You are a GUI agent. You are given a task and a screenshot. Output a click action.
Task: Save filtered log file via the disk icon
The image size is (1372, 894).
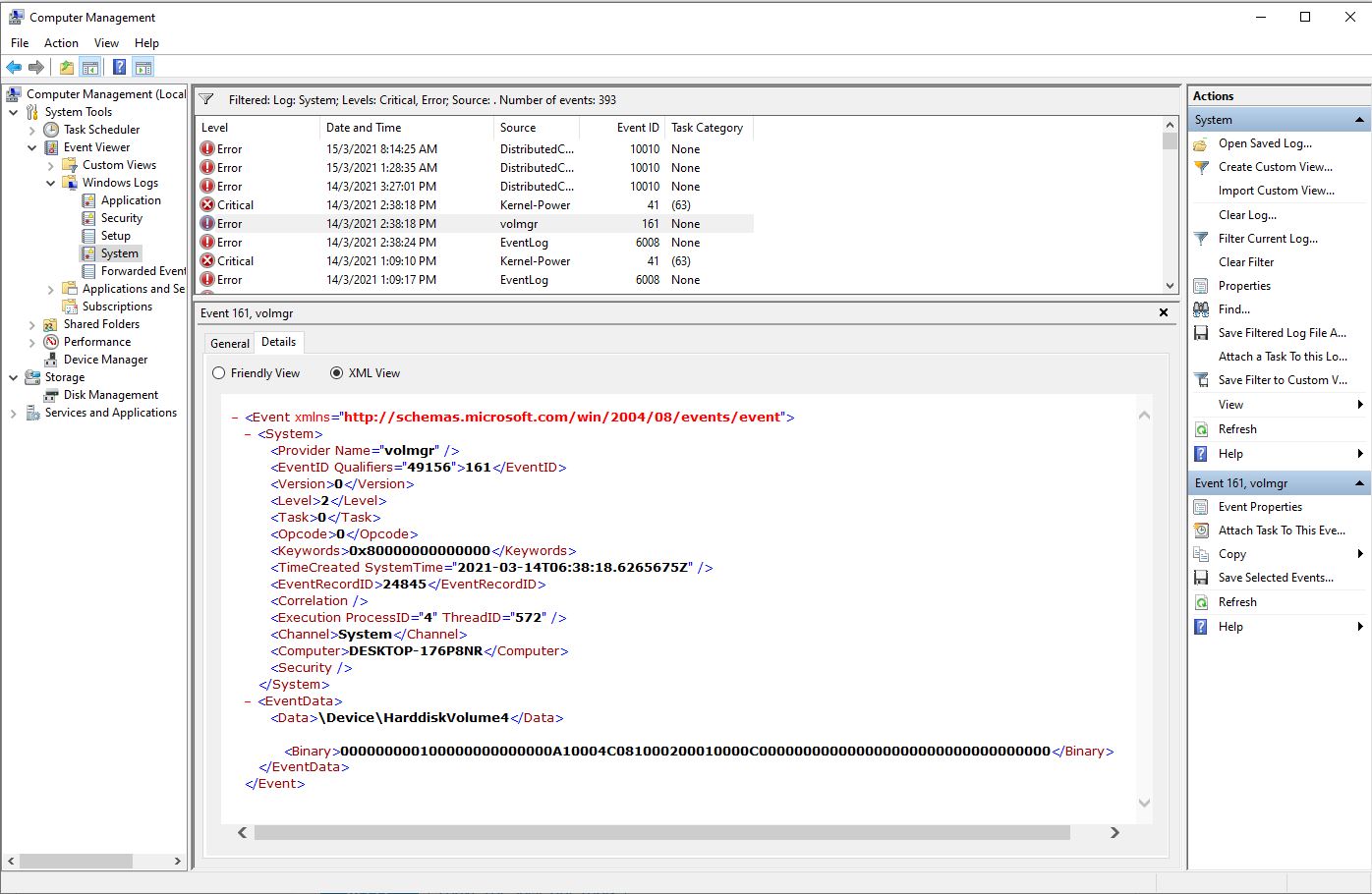pos(1201,332)
